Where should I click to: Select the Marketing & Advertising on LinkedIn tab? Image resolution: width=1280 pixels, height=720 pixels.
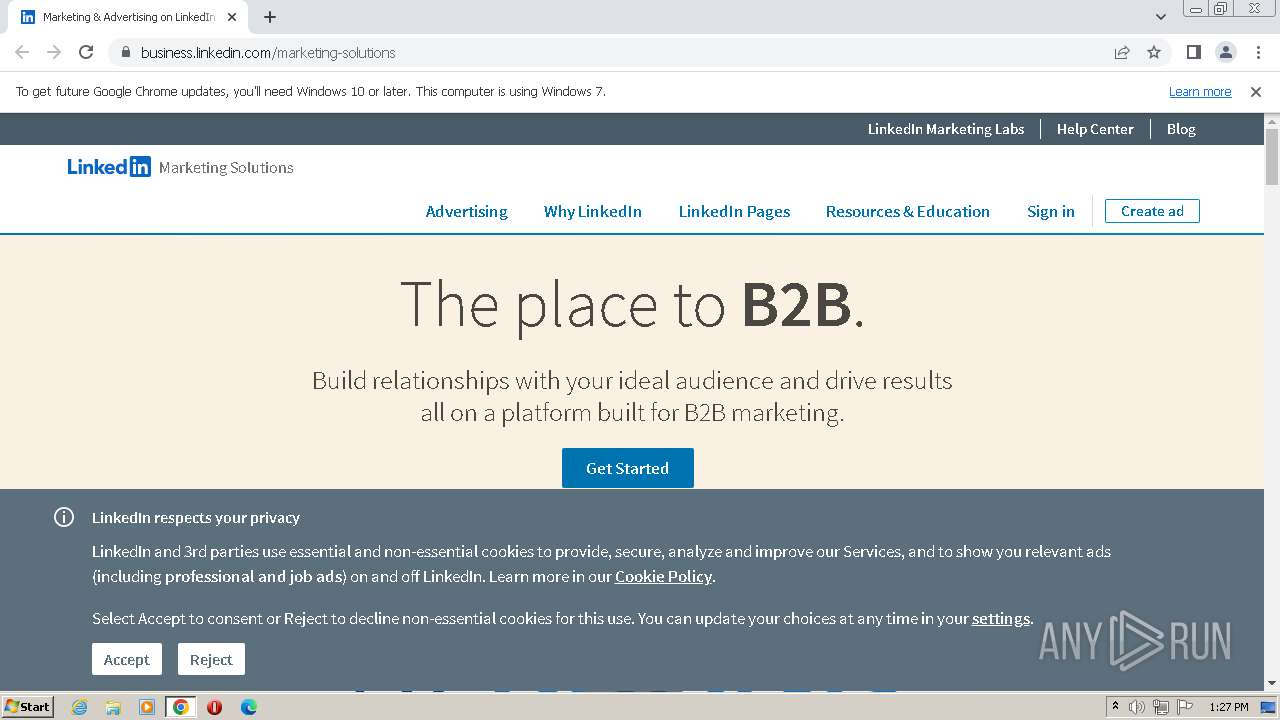click(x=130, y=17)
